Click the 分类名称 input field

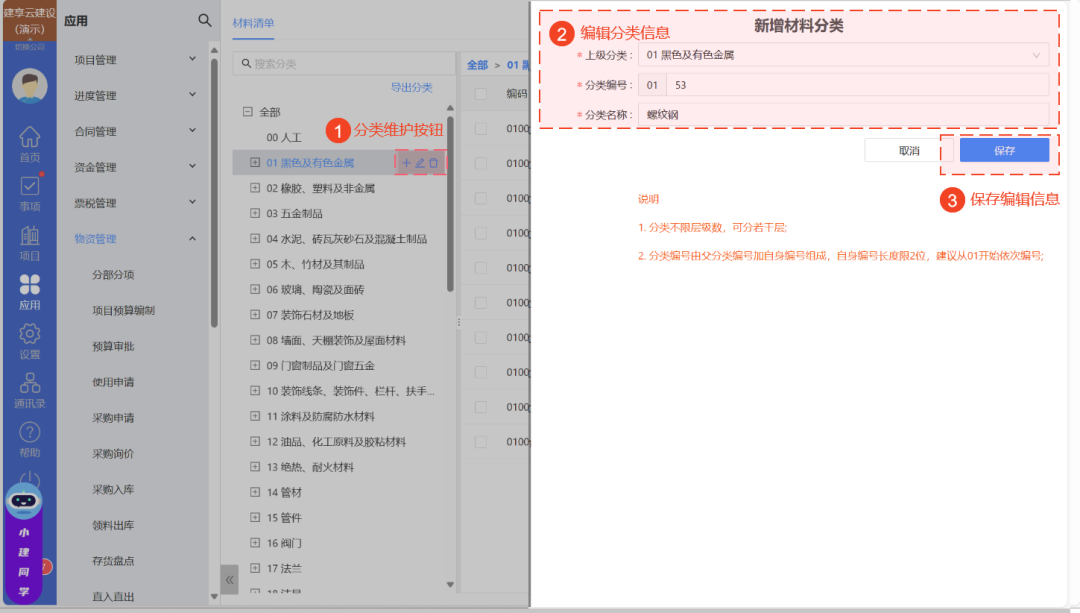(843, 114)
